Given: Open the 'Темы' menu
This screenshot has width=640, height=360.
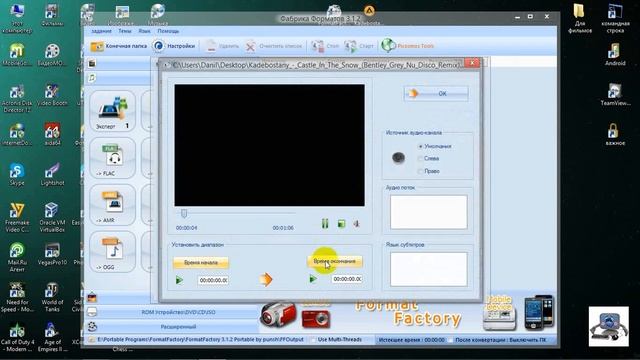Looking at the screenshot, I should 124,31.
